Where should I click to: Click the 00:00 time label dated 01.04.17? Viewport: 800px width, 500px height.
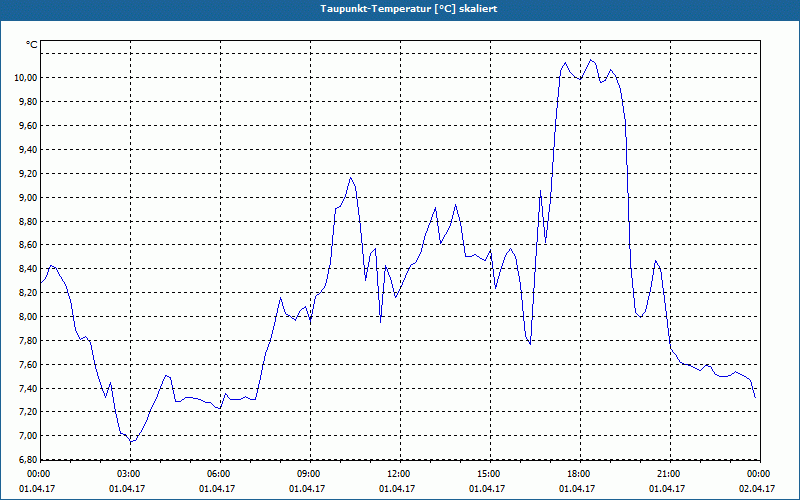pos(38,474)
